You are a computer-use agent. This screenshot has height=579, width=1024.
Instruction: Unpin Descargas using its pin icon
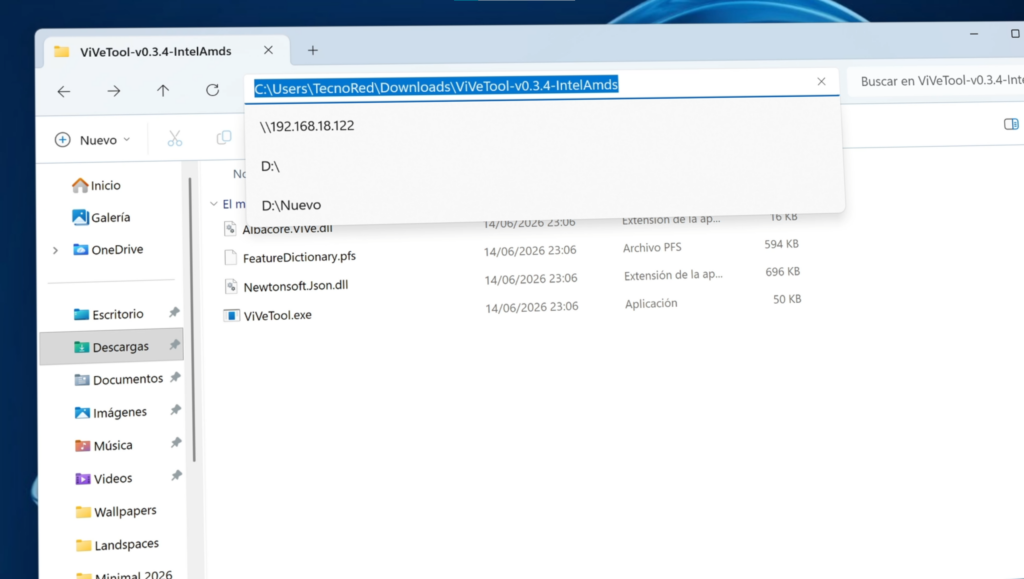[174, 345]
